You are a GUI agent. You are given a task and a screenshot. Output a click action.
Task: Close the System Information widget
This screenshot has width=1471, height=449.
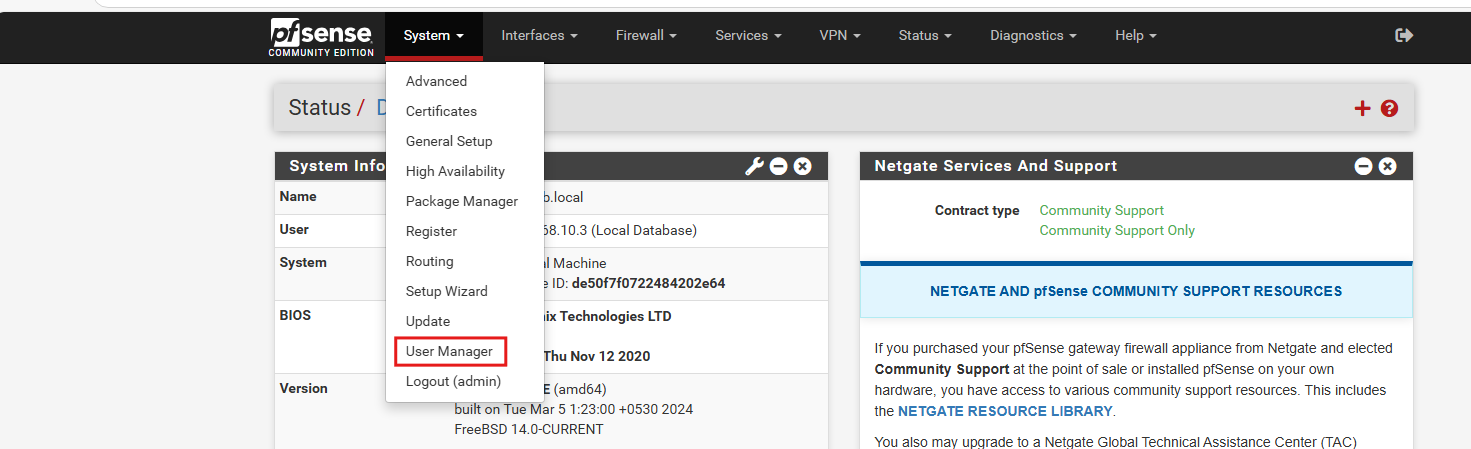pos(802,166)
